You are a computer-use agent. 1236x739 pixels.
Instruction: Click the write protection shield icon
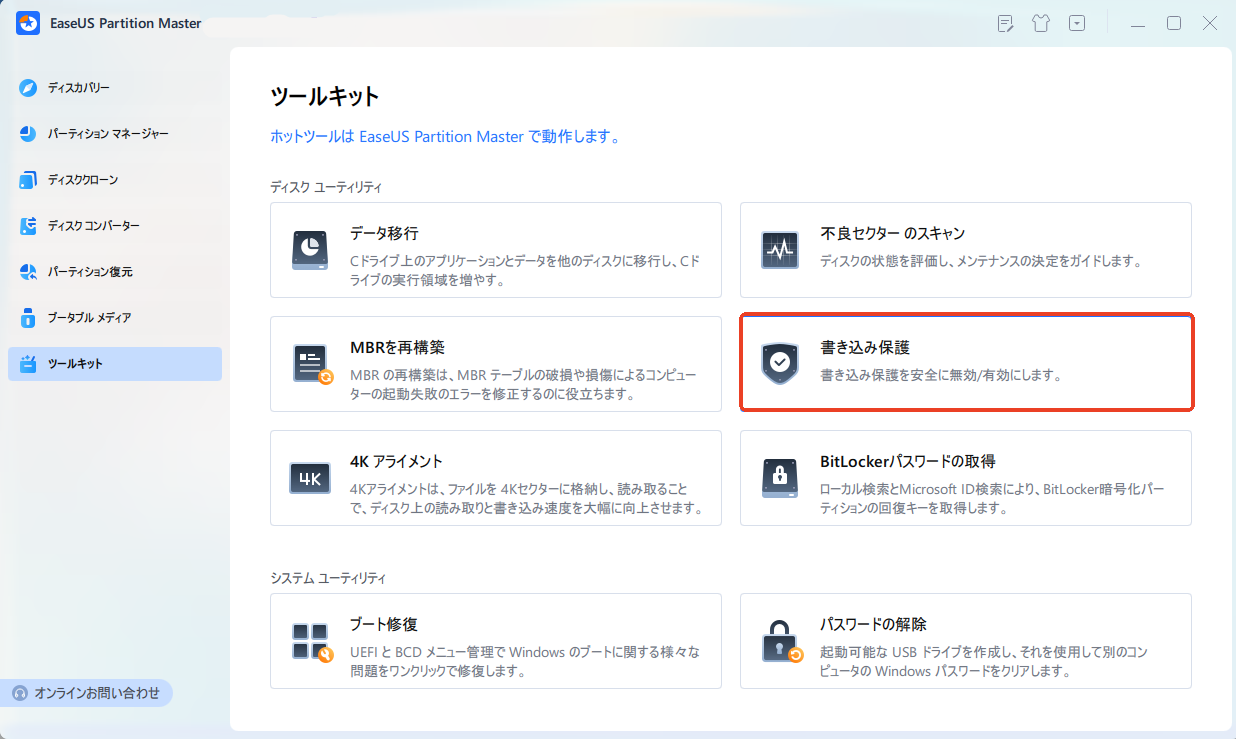click(x=780, y=364)
